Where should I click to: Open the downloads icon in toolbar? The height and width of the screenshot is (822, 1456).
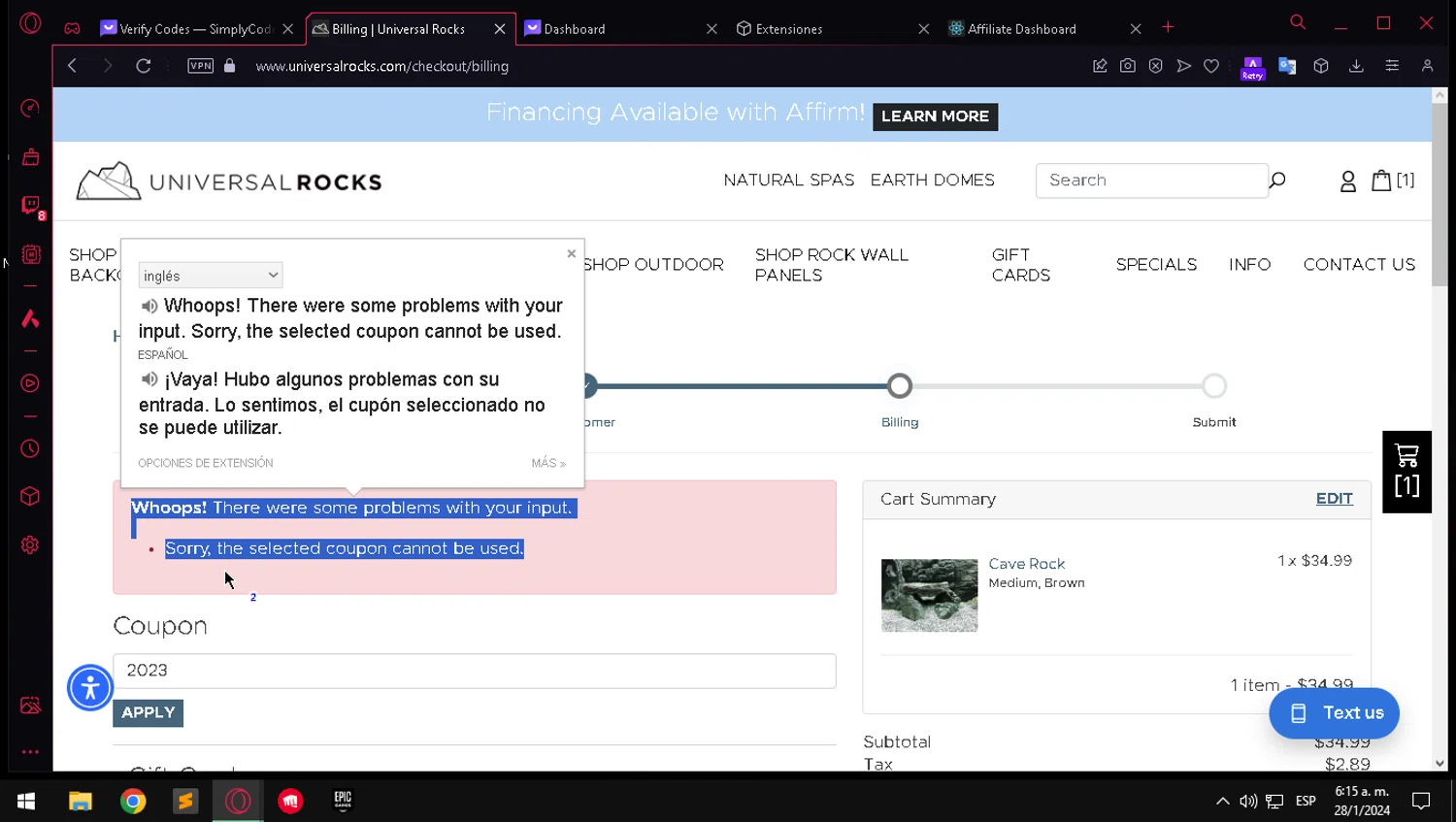(x=1357, y=66)
